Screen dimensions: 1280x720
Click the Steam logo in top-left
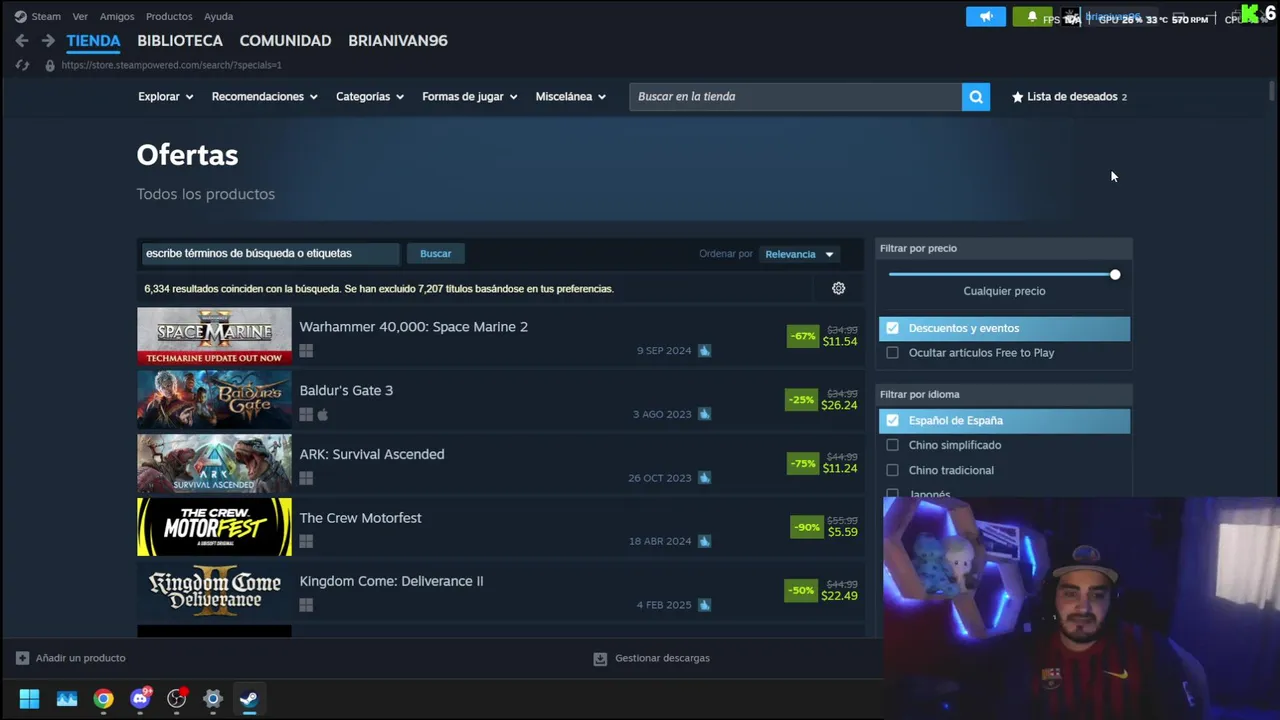point(20,16)
